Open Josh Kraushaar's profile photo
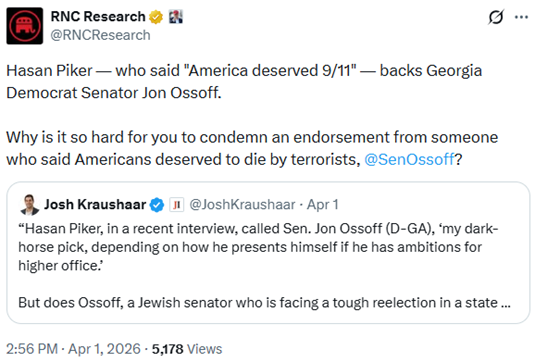Screen dimensions: 535x362 [30, 205]
